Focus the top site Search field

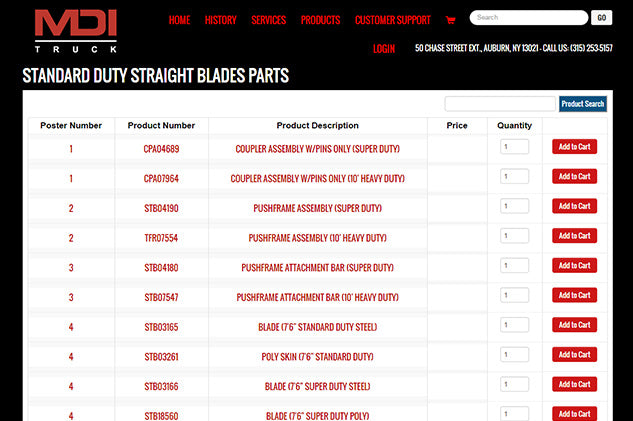coord(529,18)
